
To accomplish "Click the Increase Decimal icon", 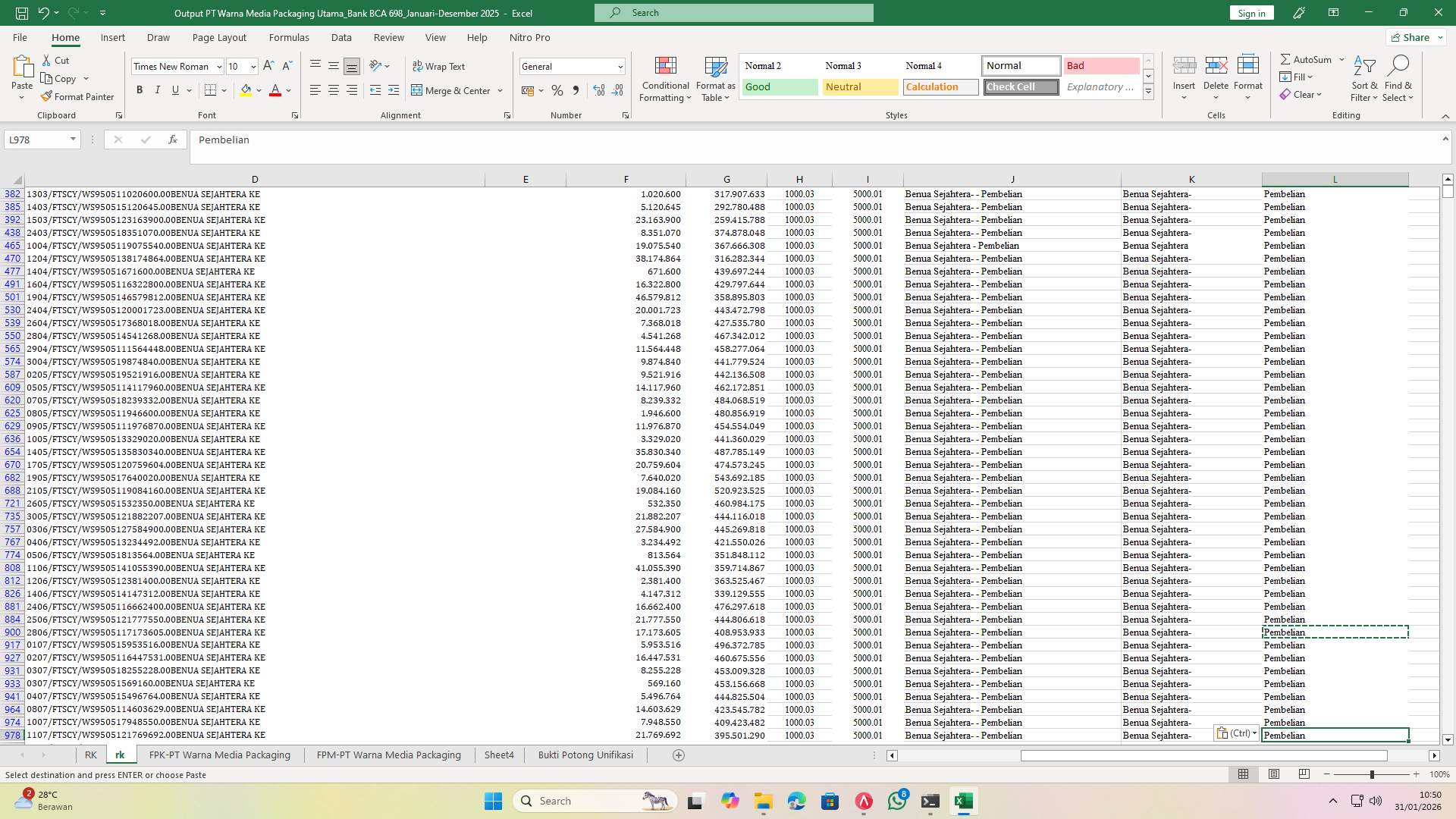I will coord(598,90).
